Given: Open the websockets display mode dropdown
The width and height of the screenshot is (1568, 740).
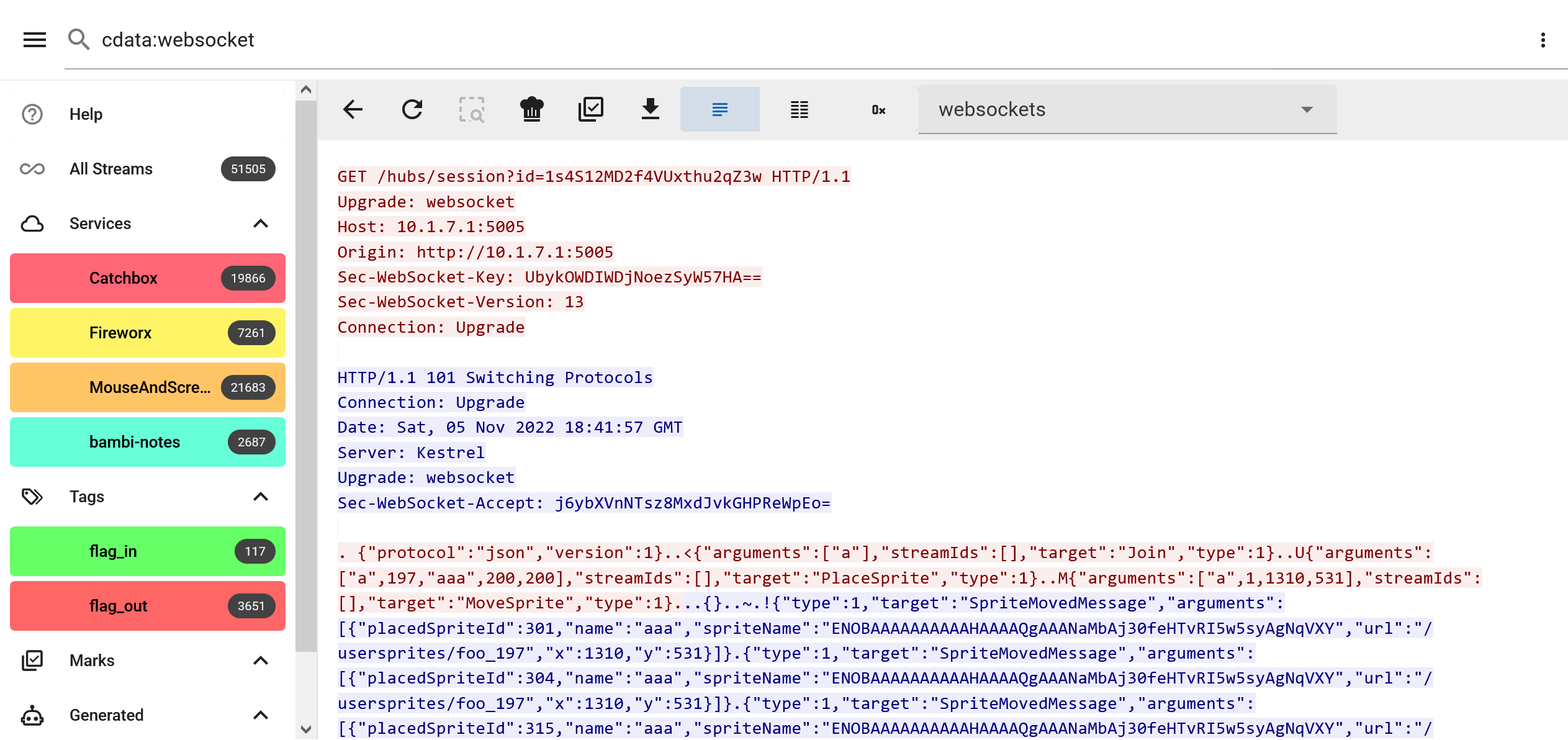Looking at the screenshot, I should point(1308,109).
